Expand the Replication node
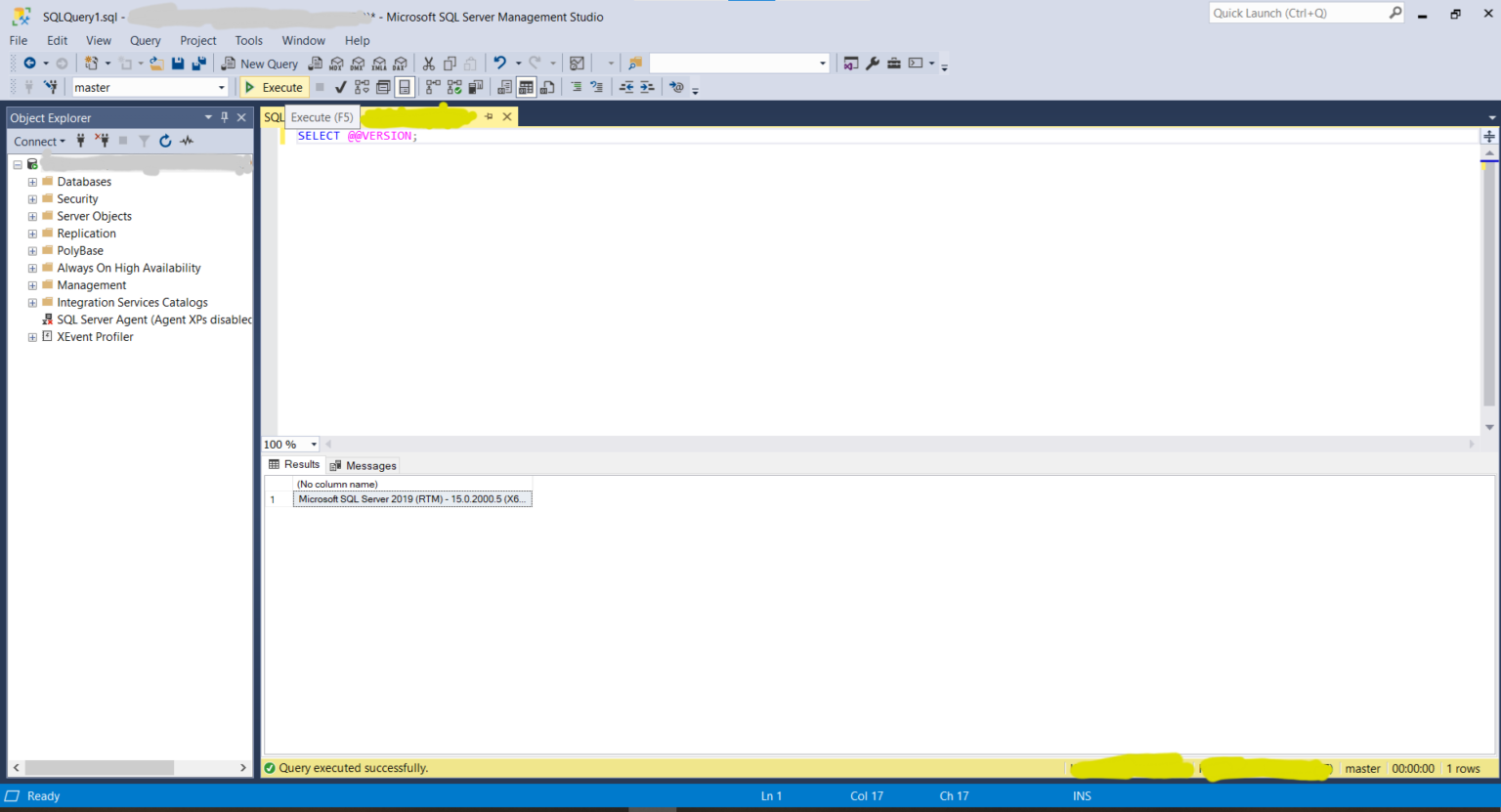This screenshot has width=1501, height=812. (x=32, y=233)
